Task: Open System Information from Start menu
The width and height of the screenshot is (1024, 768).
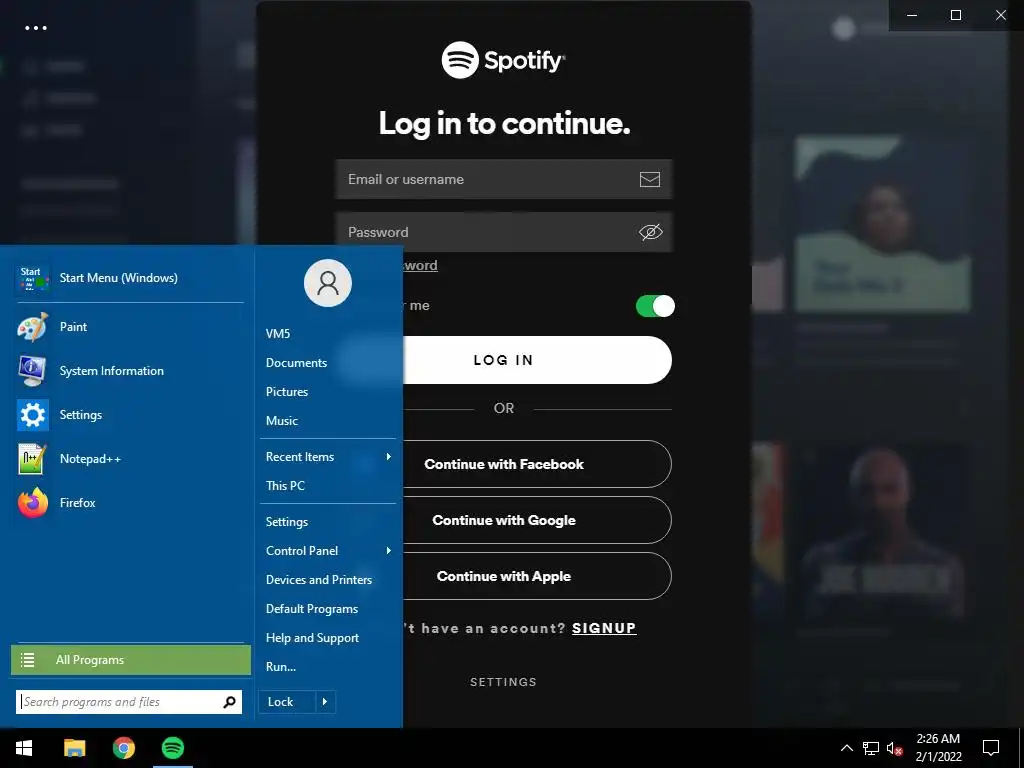Action: tap(129, 371)
